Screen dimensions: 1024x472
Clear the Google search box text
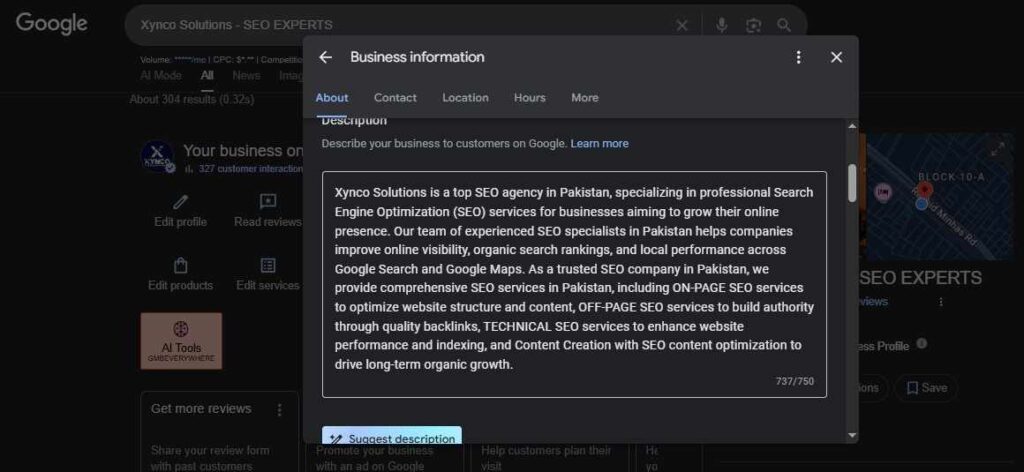click(x=682, y=25)
